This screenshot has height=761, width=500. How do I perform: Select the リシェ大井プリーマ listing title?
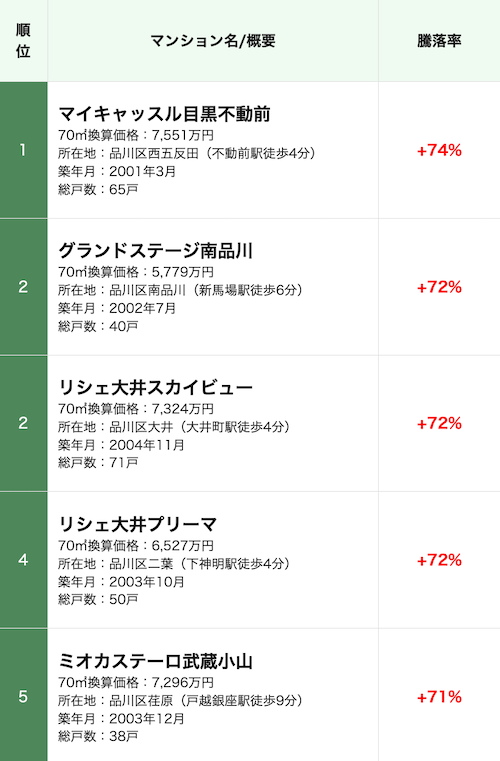coord(137,525)
